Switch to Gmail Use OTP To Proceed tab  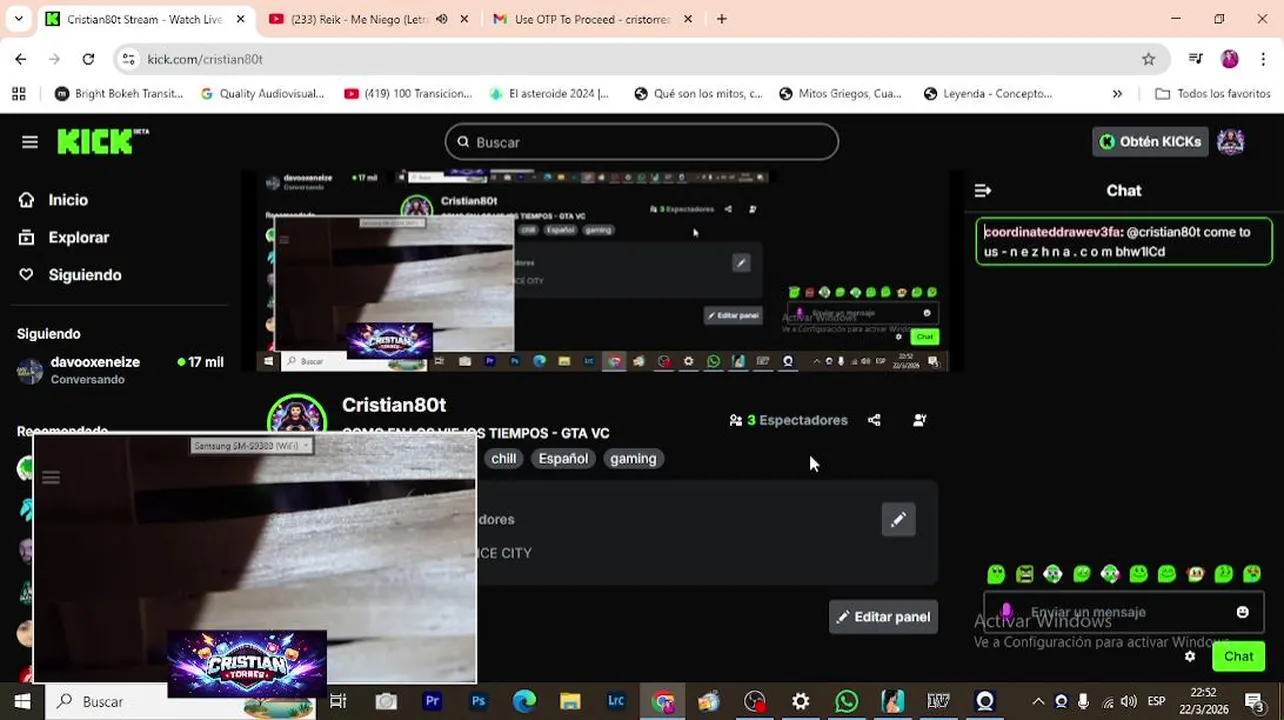[590, 19]
